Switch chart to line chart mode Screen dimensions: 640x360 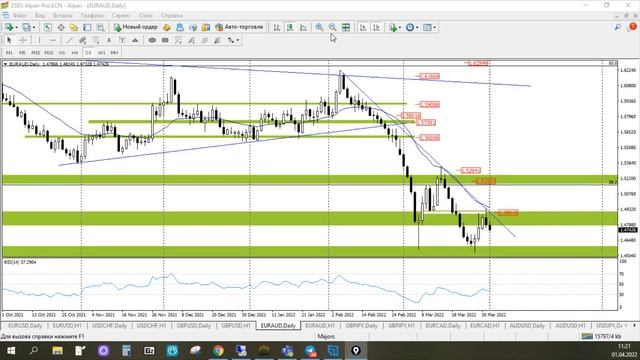(303, 27)
